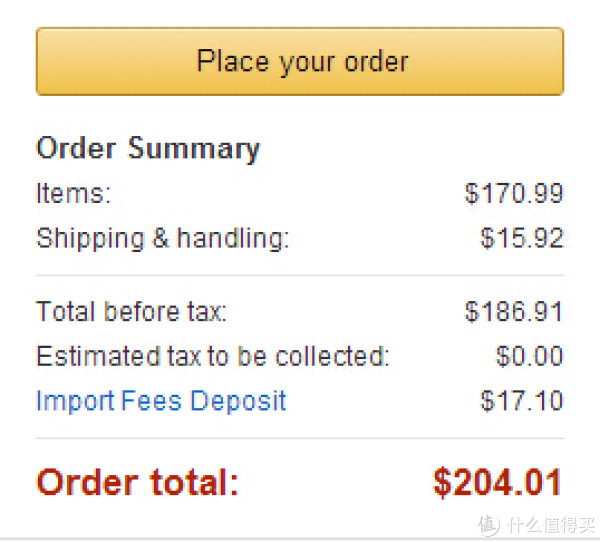Click Estimated tax to be collected label
The height and width of the screenshot is (542, 600).
(212, 356)
